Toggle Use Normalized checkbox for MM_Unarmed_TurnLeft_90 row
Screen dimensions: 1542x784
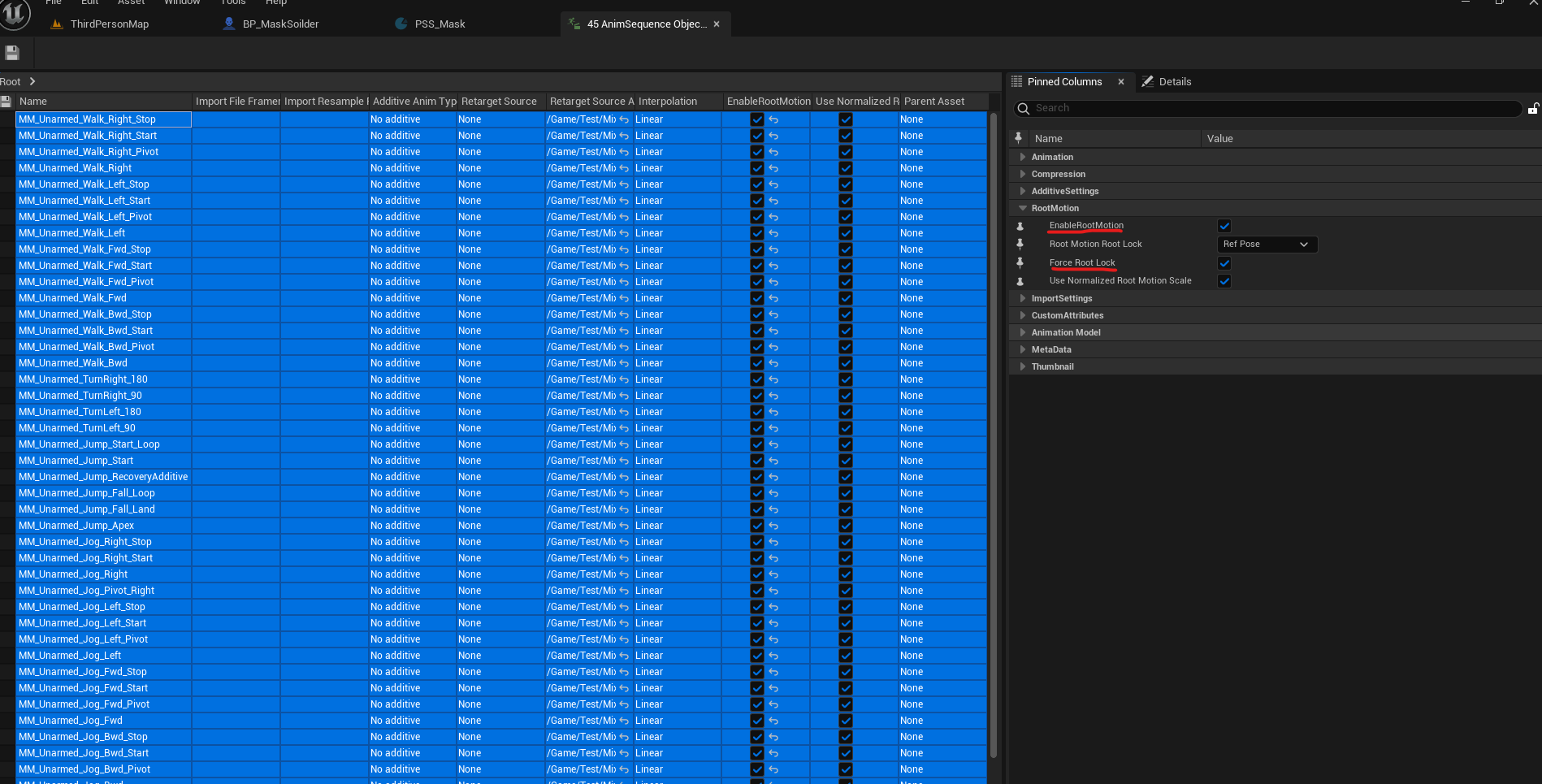coord(846,428)
